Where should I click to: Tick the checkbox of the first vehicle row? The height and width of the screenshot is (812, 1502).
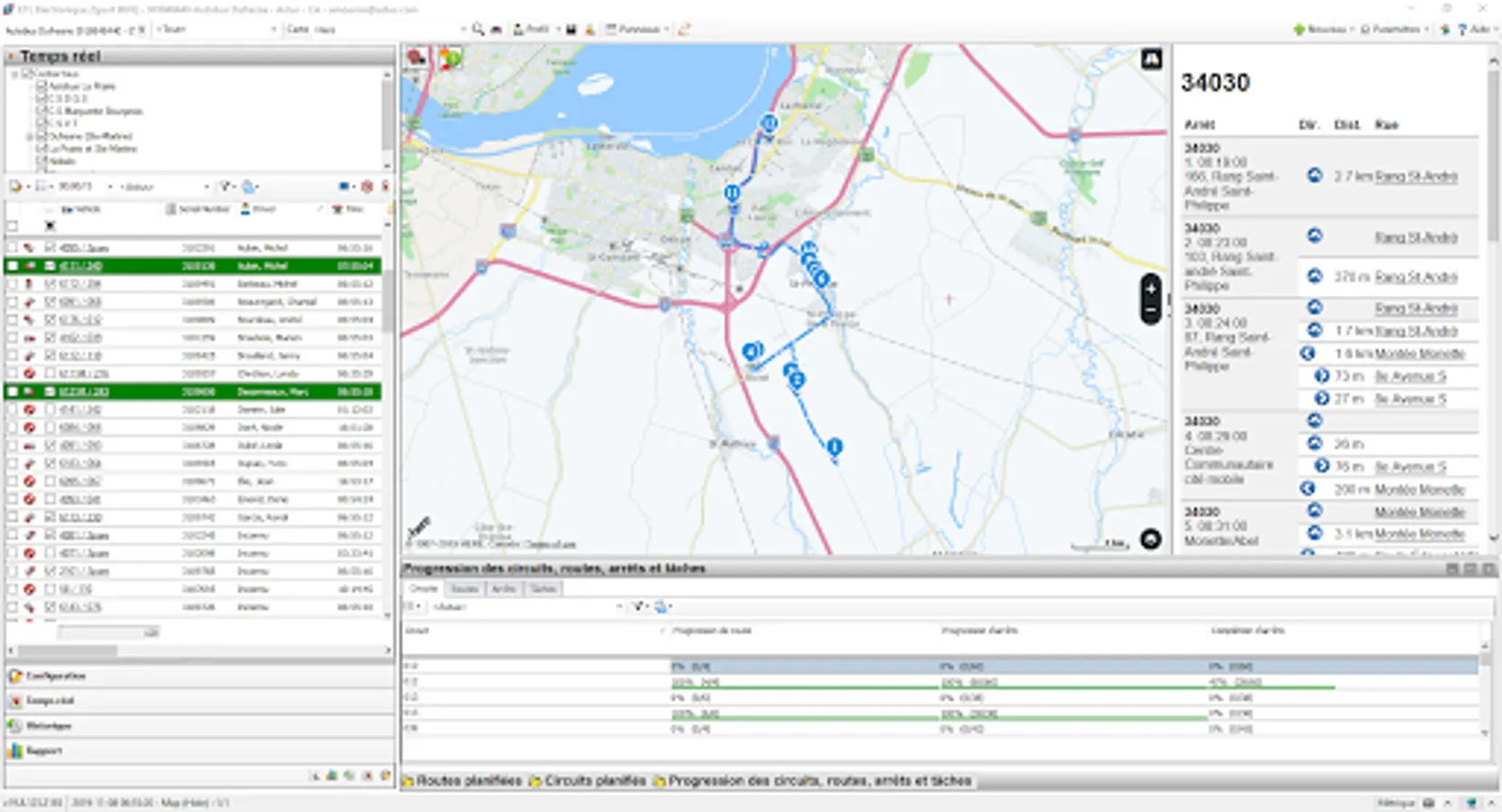(13, 247)
